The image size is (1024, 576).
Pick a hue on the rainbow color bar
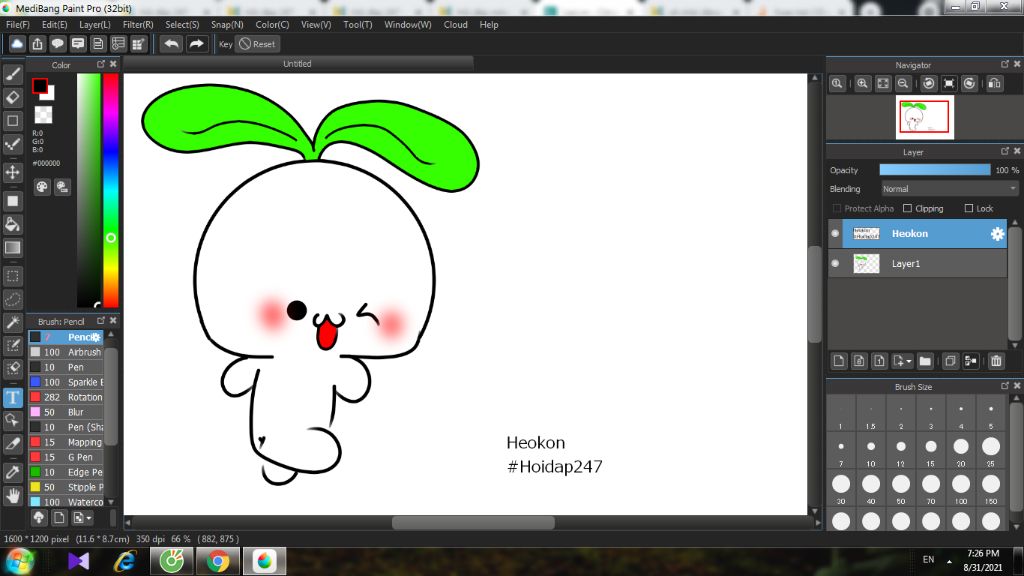tap(111, 190)
